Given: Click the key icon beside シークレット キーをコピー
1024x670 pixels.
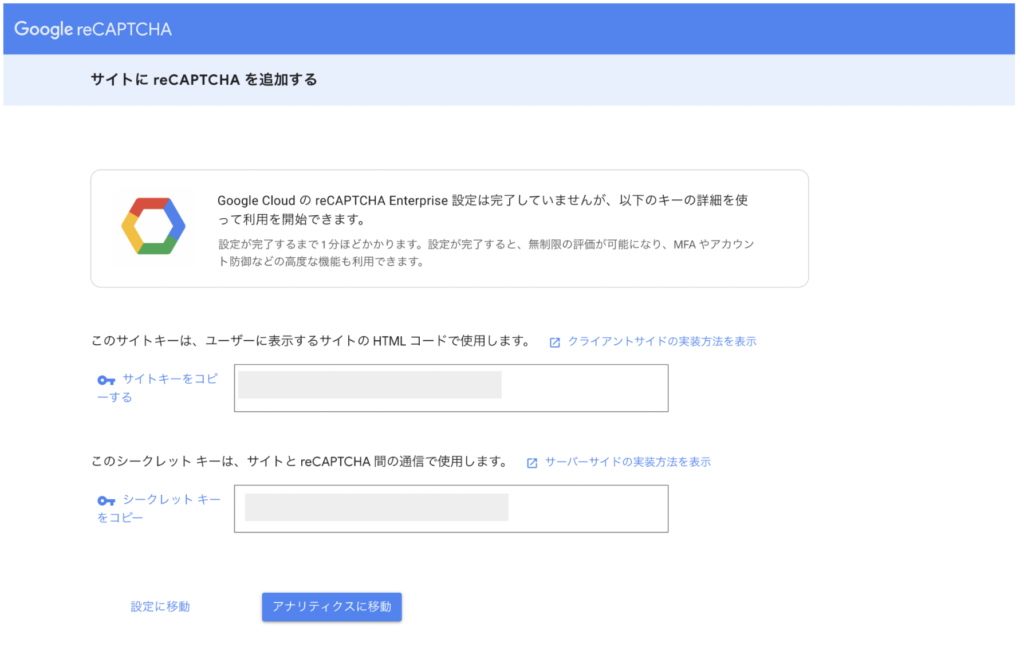Looking at the screenshot, I should [x=106, y=501].
